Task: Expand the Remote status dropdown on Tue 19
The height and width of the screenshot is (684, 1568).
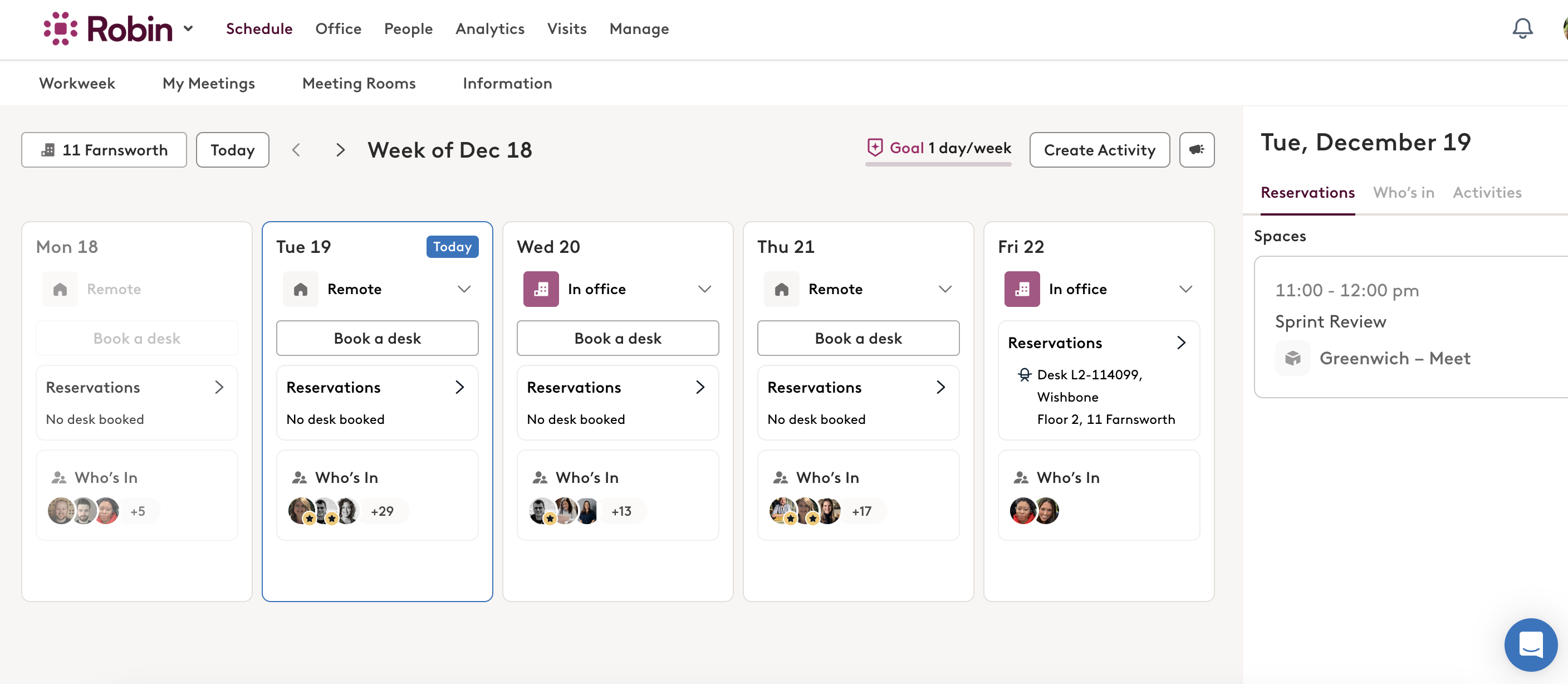Action: pyautogui.click(x=464, y=289)
